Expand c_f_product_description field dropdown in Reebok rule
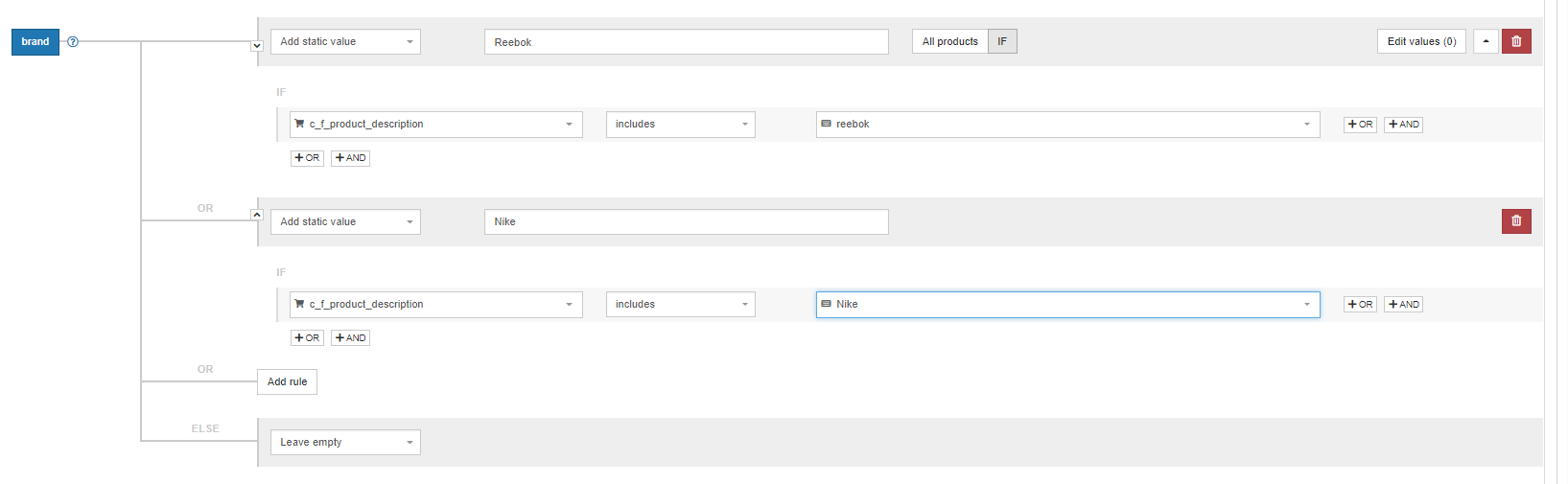This screenshot has height=484, width=1568. [x=435, y=125]
